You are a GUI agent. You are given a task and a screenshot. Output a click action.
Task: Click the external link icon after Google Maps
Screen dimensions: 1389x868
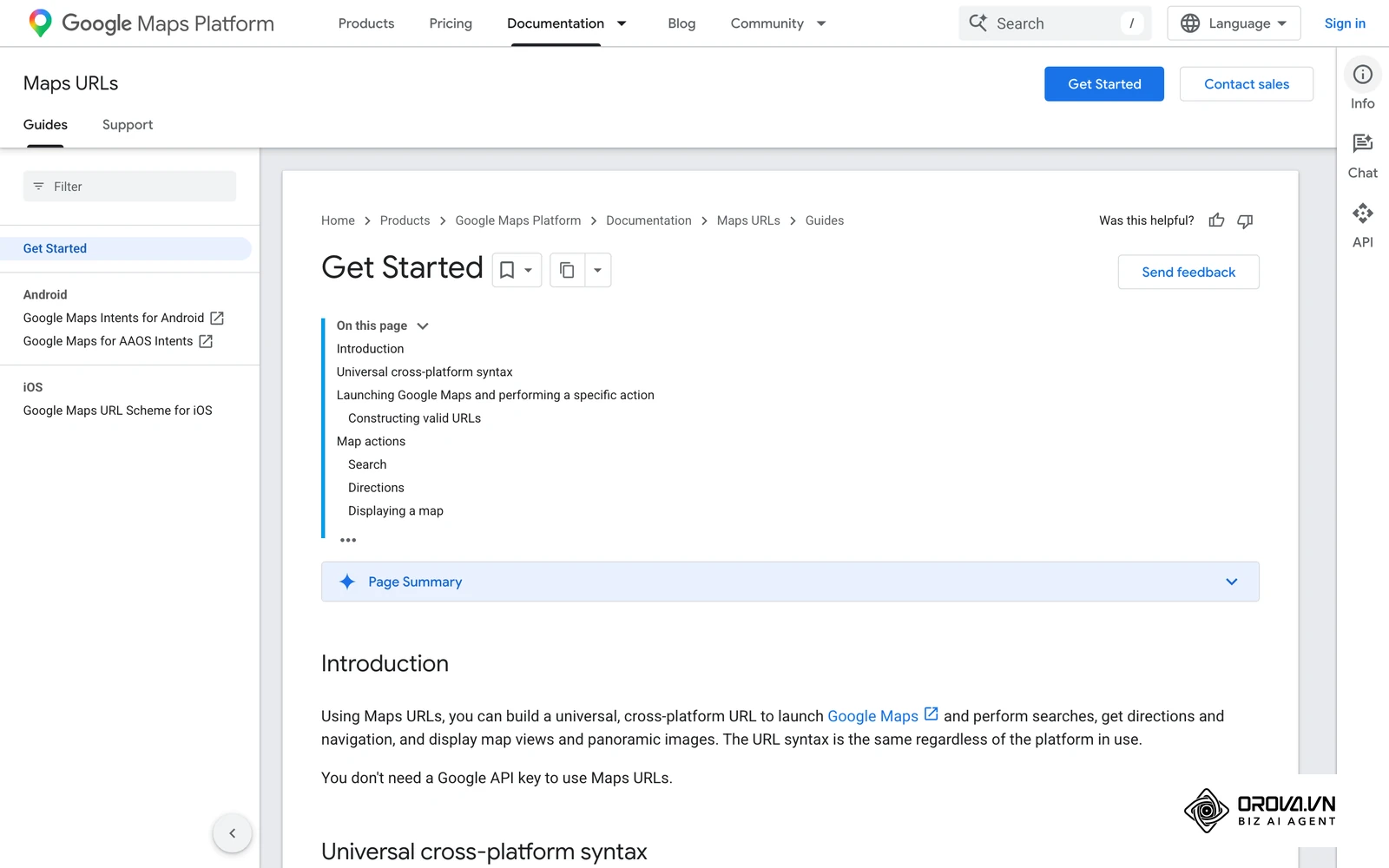click(x=931, y=714)
